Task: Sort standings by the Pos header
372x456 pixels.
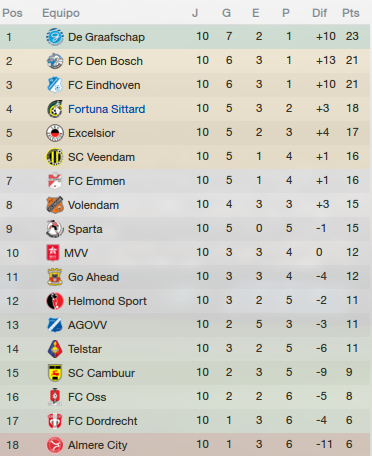Action: [12, 13]
